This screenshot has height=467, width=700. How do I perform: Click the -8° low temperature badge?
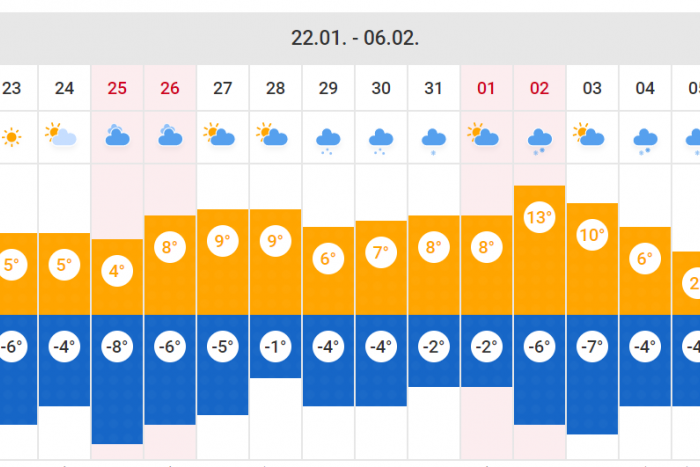tap(117, 348)
